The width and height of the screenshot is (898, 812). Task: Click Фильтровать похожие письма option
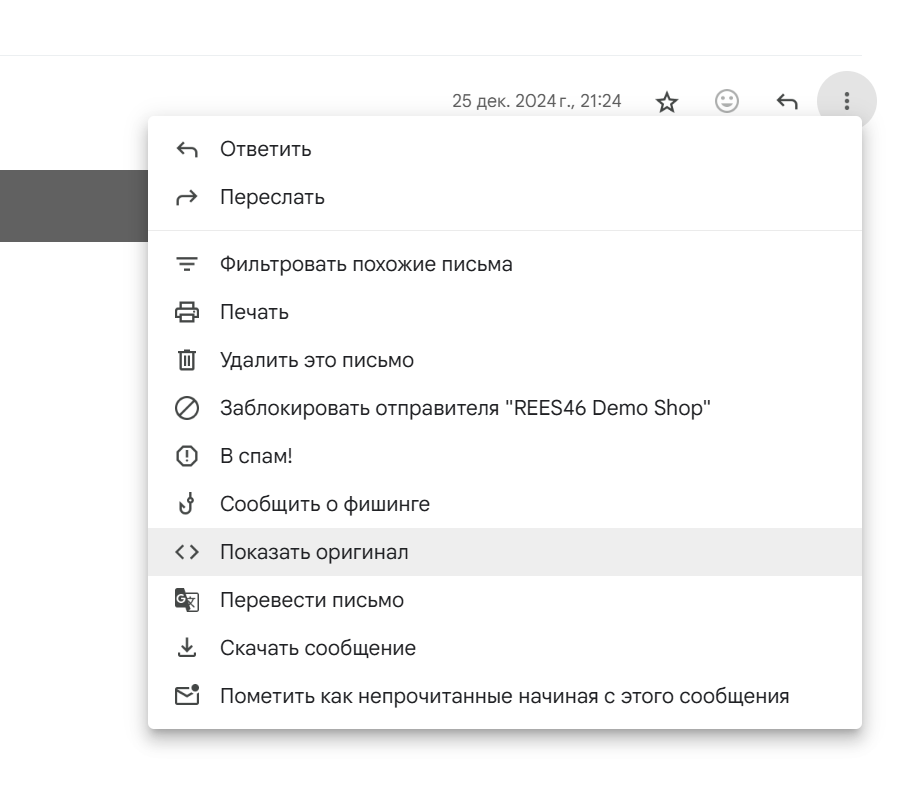[x=505, y=265]
